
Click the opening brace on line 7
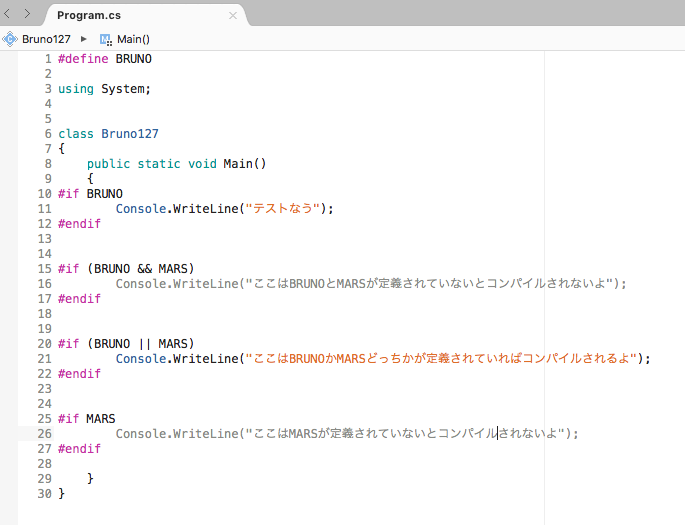[x=62, y=149]
